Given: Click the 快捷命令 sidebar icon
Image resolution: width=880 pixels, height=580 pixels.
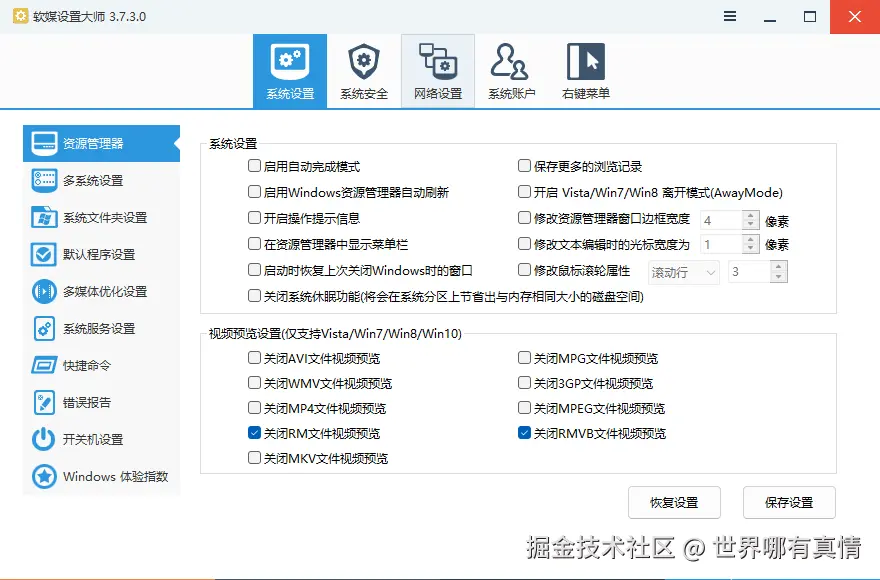Looking at the screenshot, I should click(44, 366).
